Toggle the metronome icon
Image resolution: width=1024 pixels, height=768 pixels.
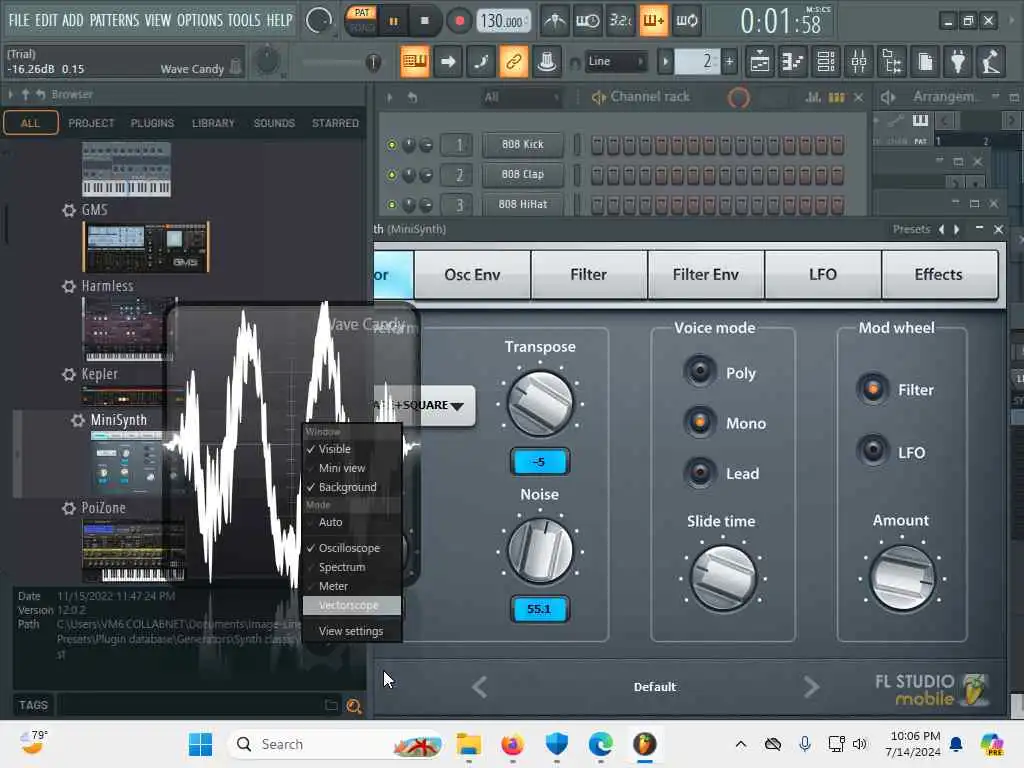point(554,22)
